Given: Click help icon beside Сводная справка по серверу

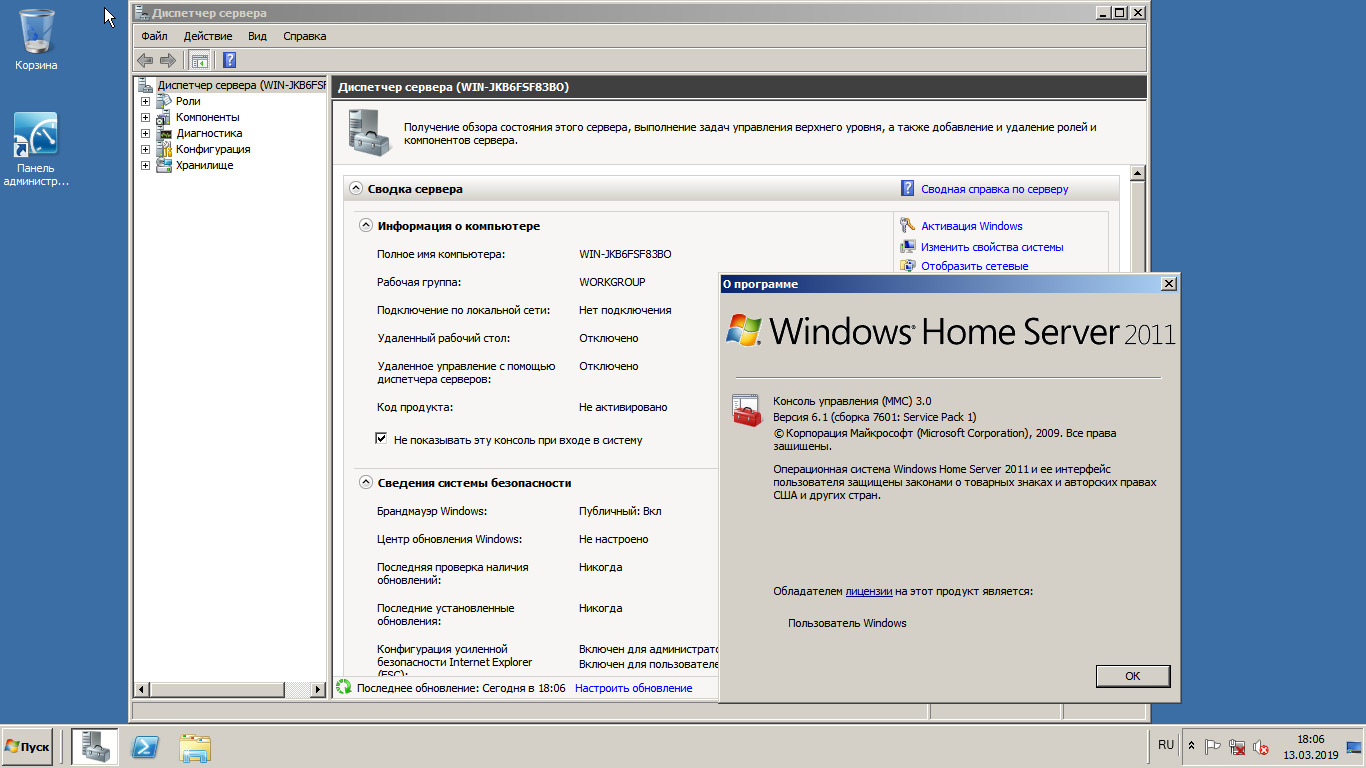Looking at the screenshot, I should [907, 188].
